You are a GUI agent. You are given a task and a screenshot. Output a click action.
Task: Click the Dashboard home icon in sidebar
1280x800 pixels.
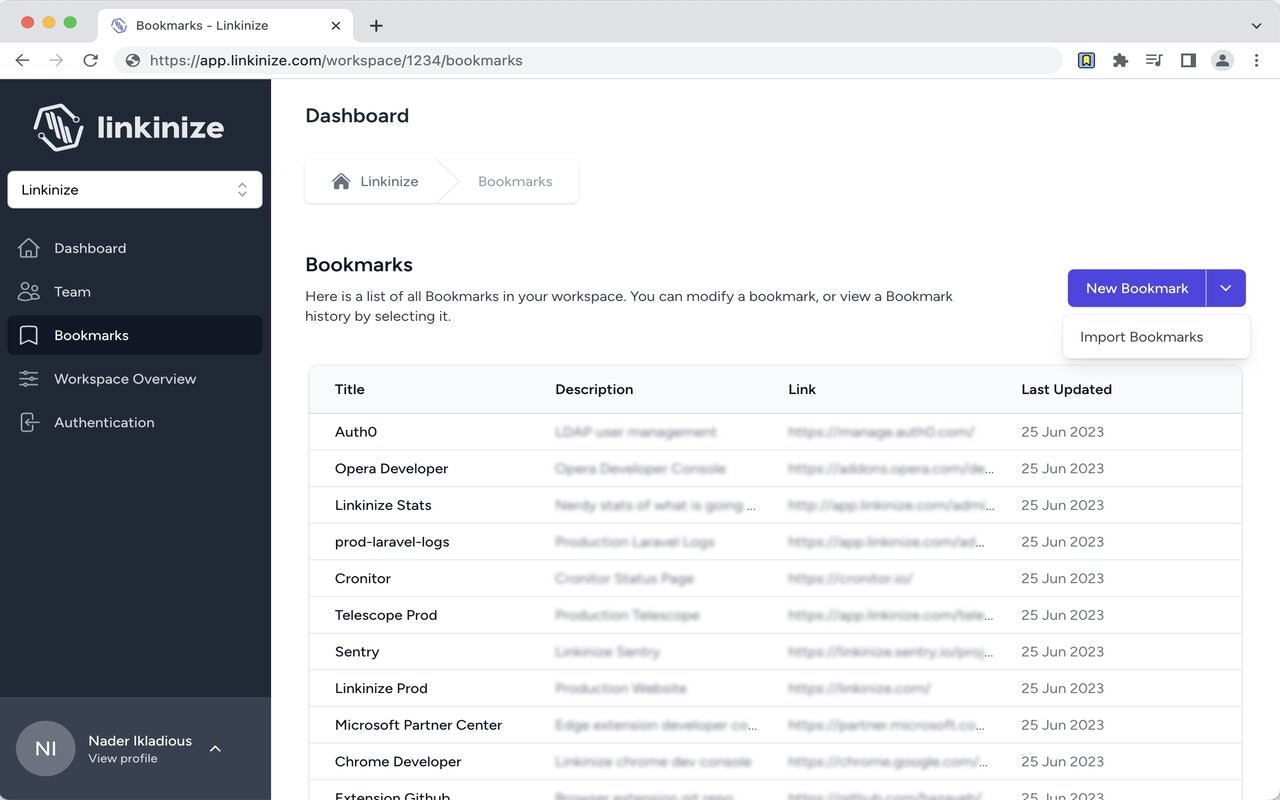[29, 248]
